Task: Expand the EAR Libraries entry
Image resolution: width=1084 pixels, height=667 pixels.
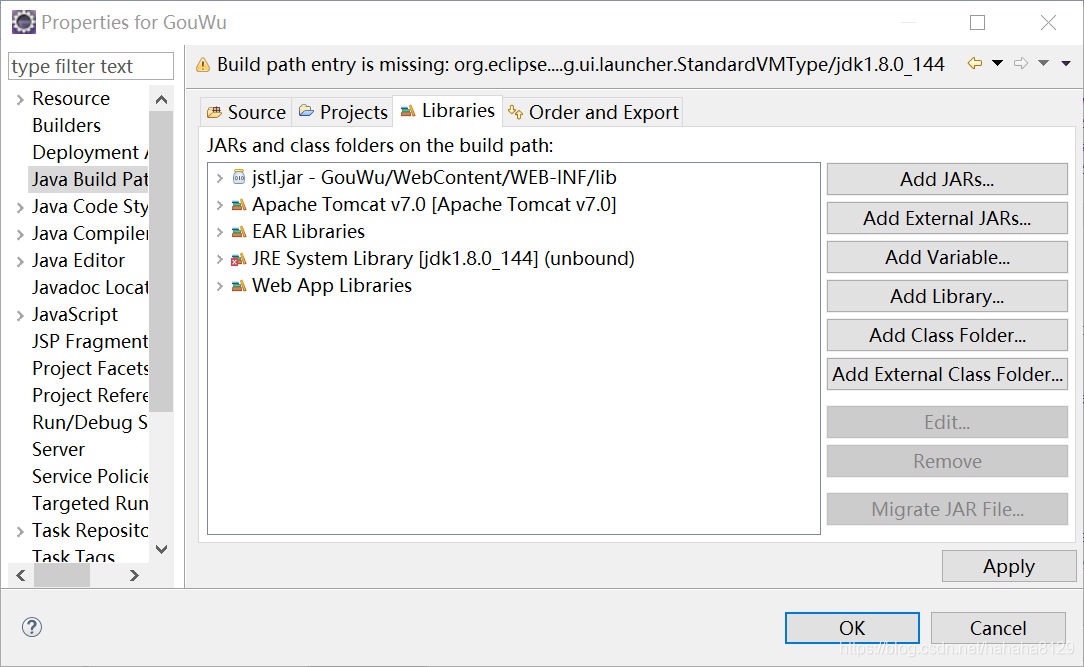Action: [x=220, y=232]
